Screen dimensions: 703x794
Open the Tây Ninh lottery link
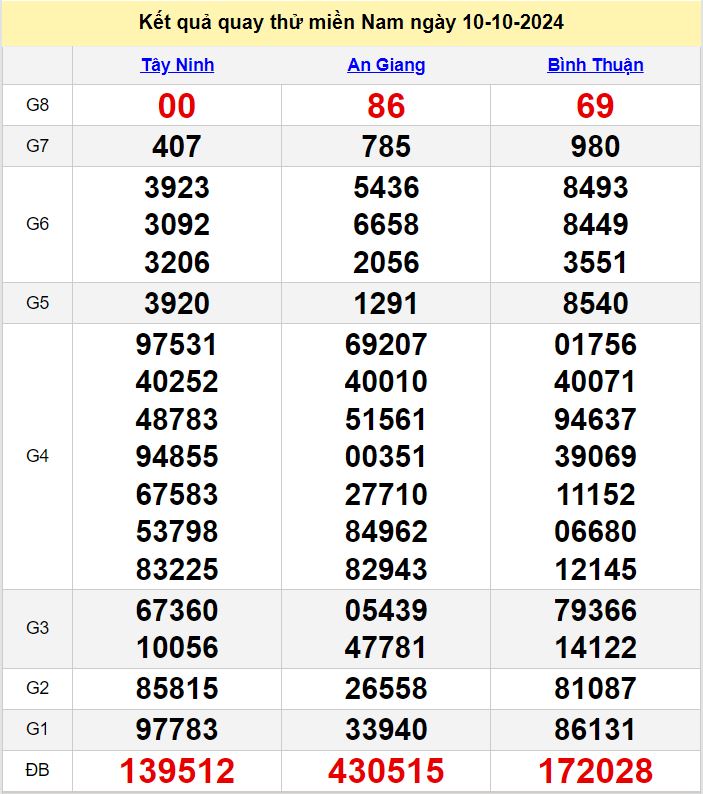point(177,65)
